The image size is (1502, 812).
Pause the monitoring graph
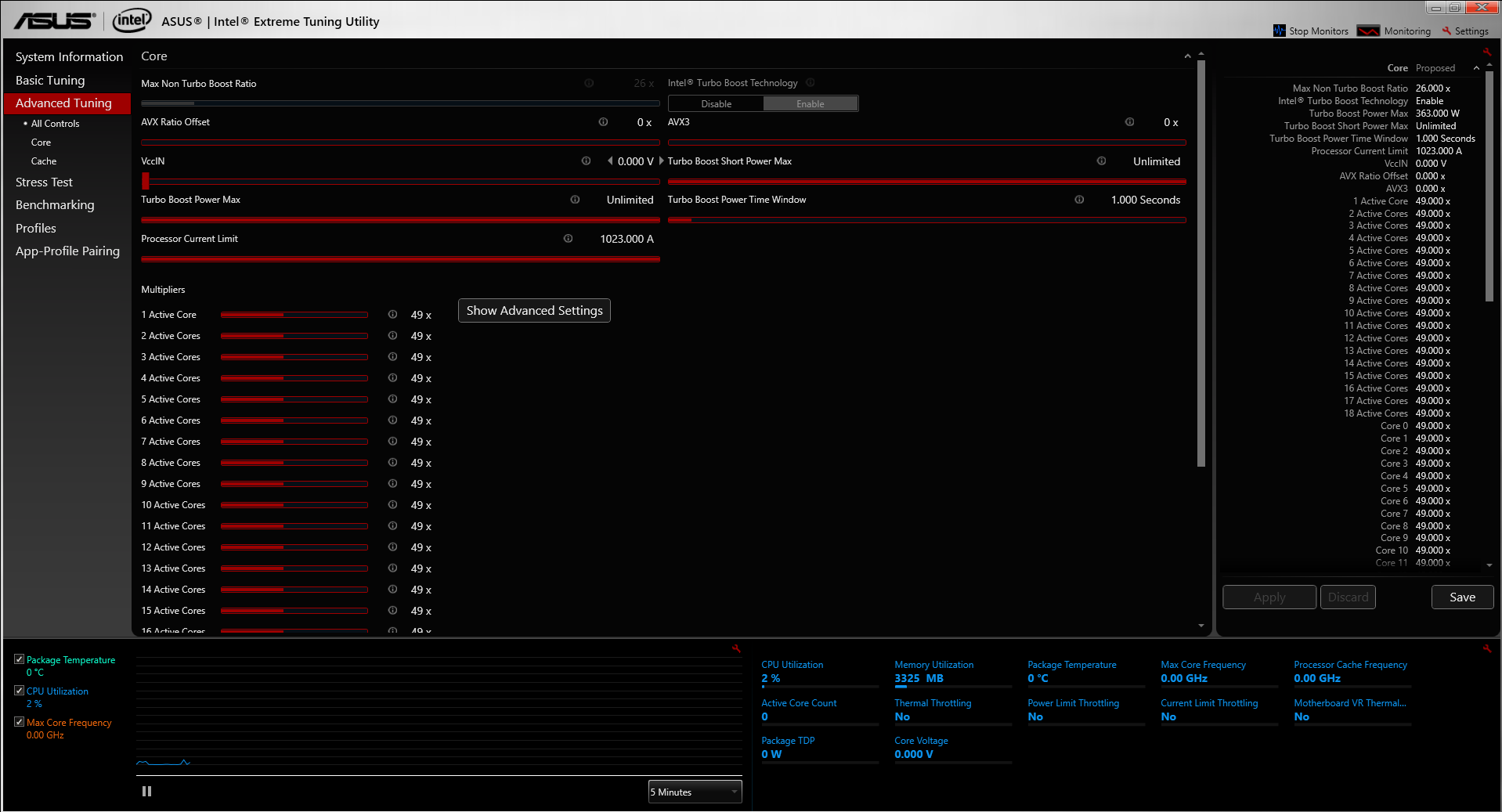pyautogui.click(x=146, y=792)
